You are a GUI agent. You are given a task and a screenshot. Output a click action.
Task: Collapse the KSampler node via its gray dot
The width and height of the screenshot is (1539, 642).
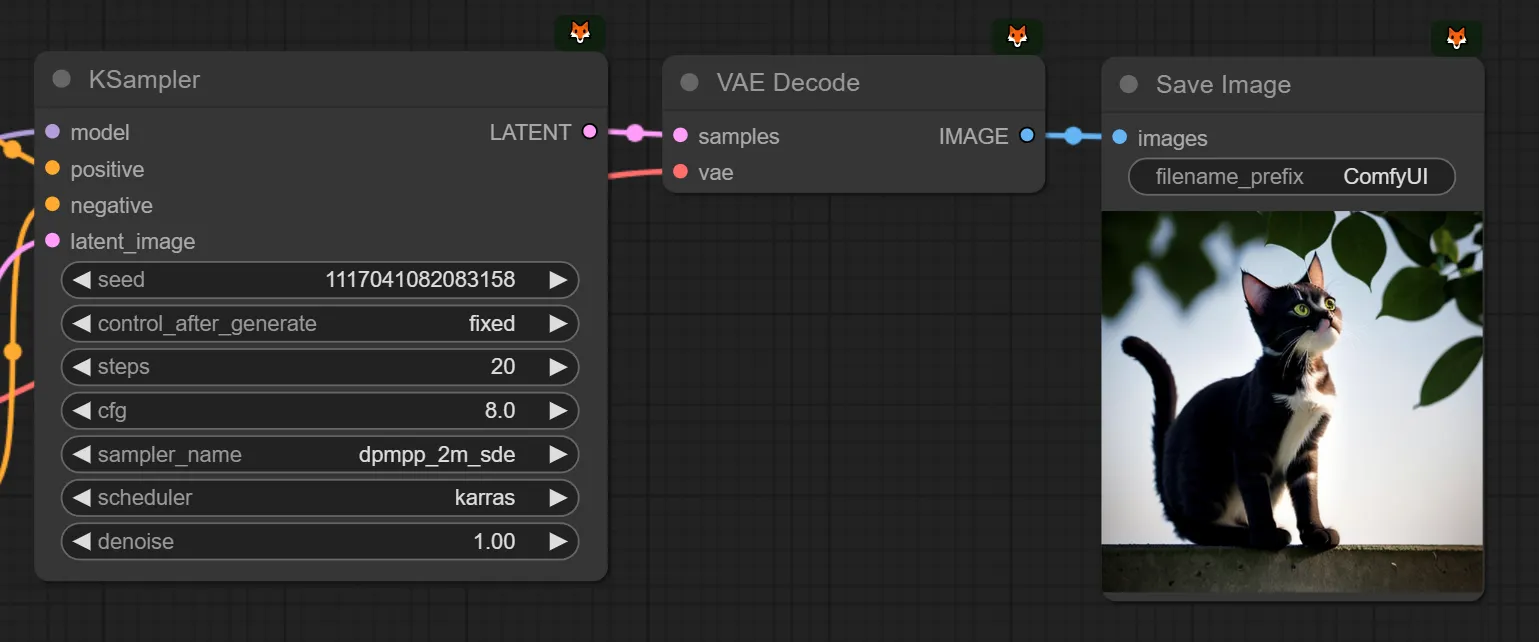(x=62, y=79)
